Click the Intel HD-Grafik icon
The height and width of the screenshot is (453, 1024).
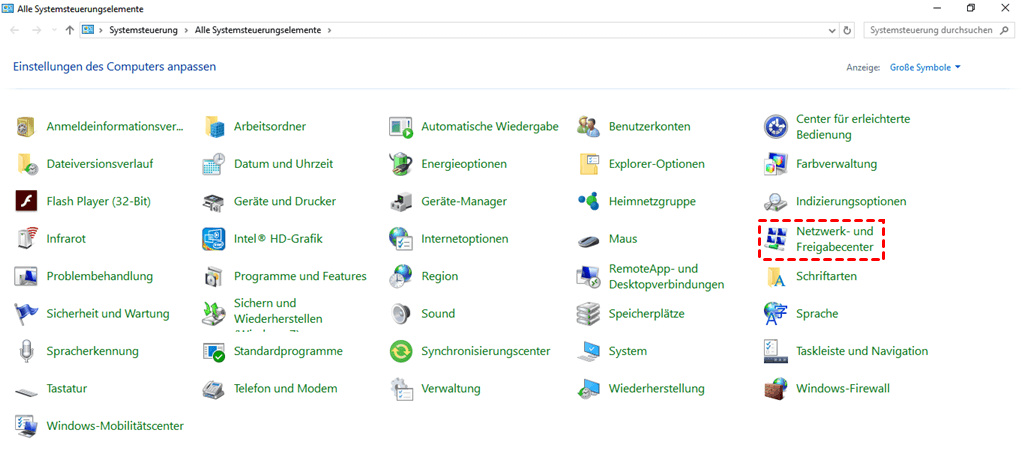(x=214, y=239)
